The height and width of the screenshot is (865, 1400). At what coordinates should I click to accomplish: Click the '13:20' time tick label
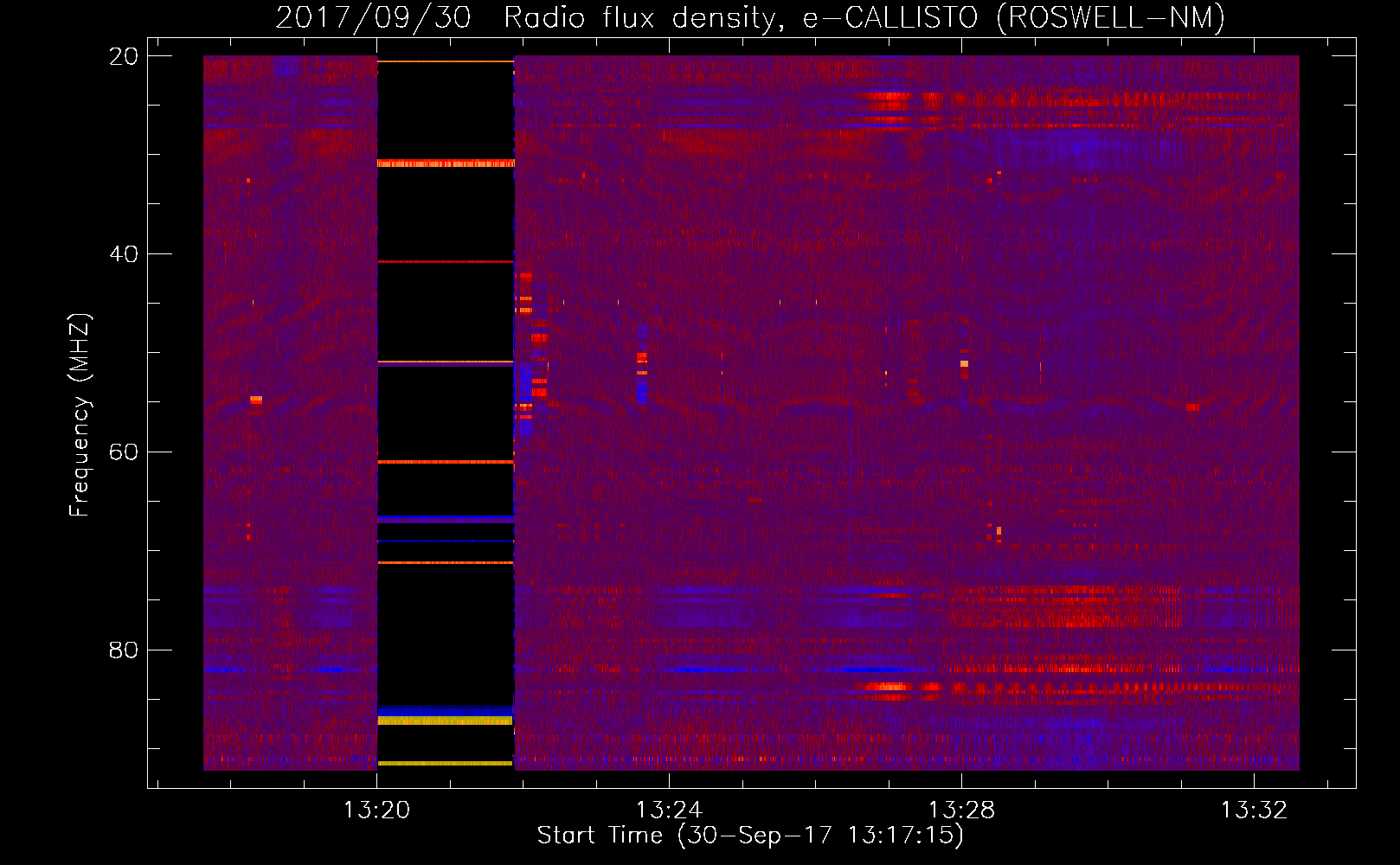click(x=376, y=810)
